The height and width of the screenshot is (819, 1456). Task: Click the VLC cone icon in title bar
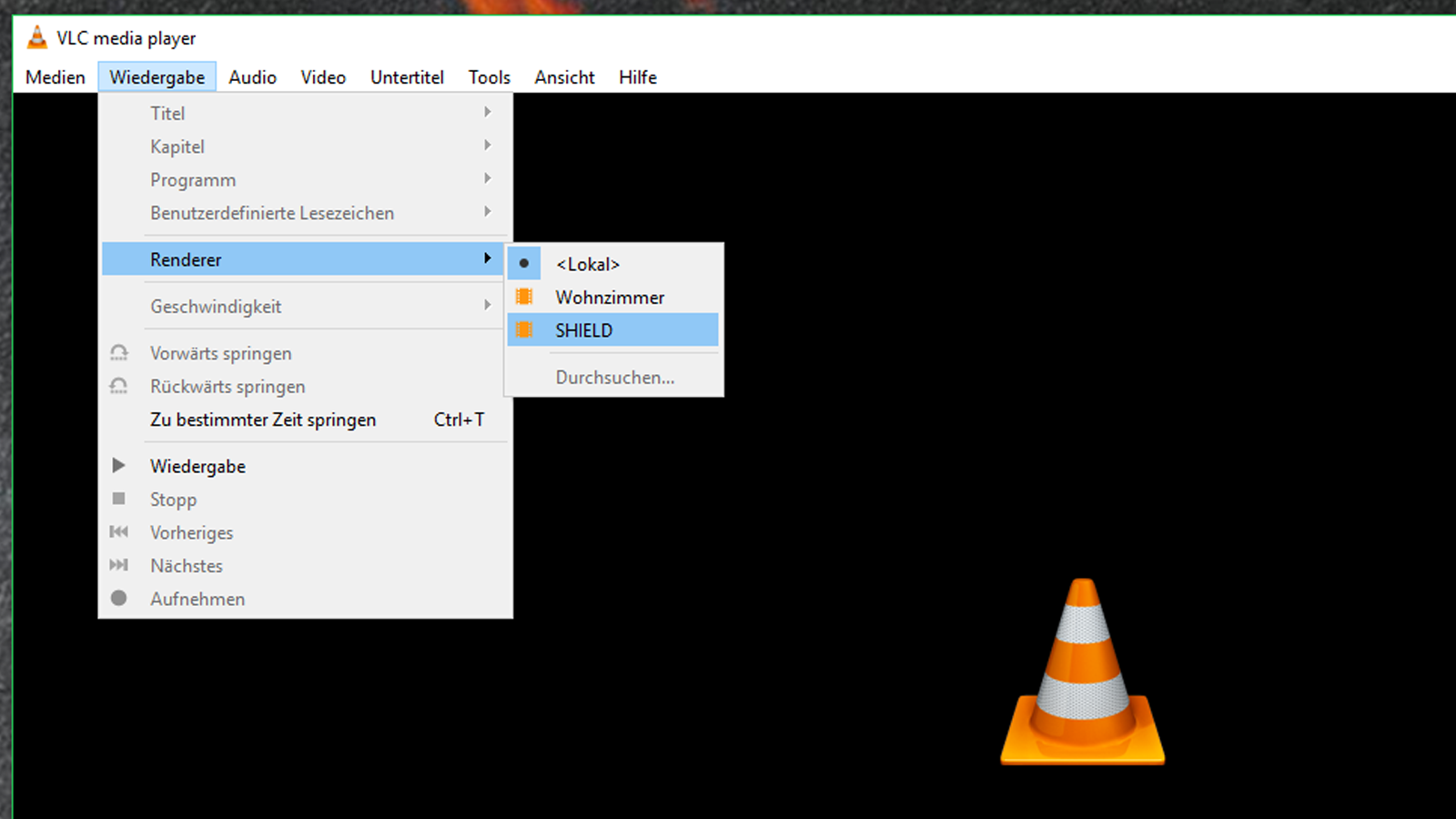pos(36,37)
